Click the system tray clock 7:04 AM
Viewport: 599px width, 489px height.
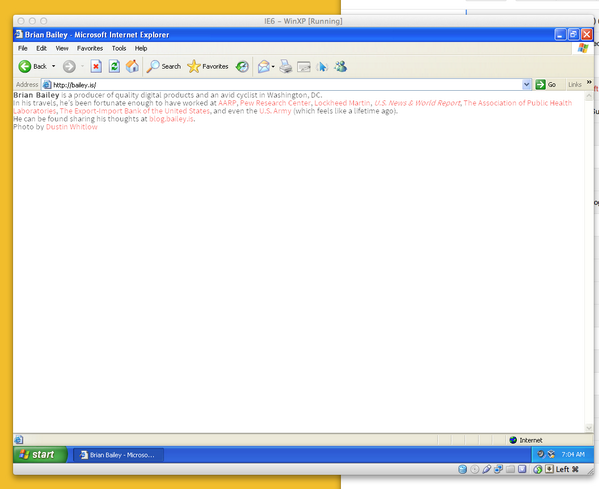[x=573, y=455]
